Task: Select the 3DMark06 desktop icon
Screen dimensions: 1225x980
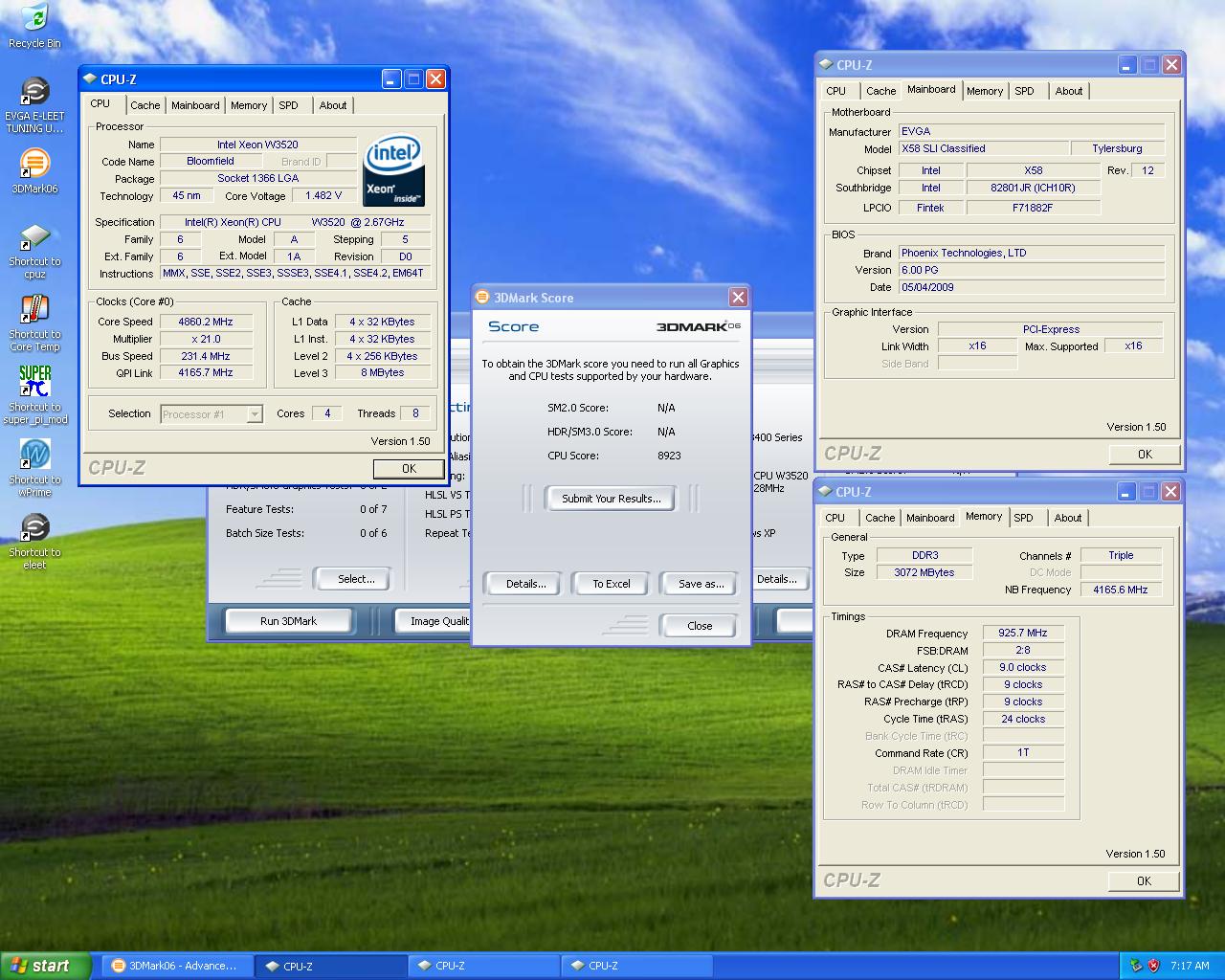Action: click(34, 171)
